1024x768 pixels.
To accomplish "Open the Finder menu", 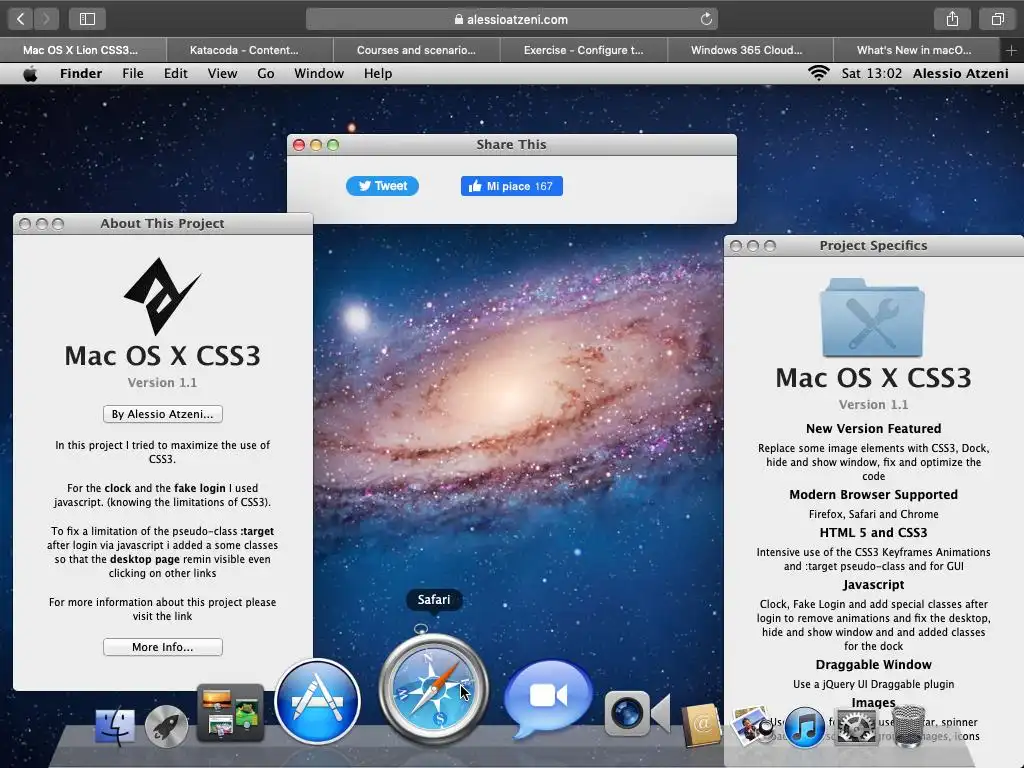I will click(x=81, y=73).
